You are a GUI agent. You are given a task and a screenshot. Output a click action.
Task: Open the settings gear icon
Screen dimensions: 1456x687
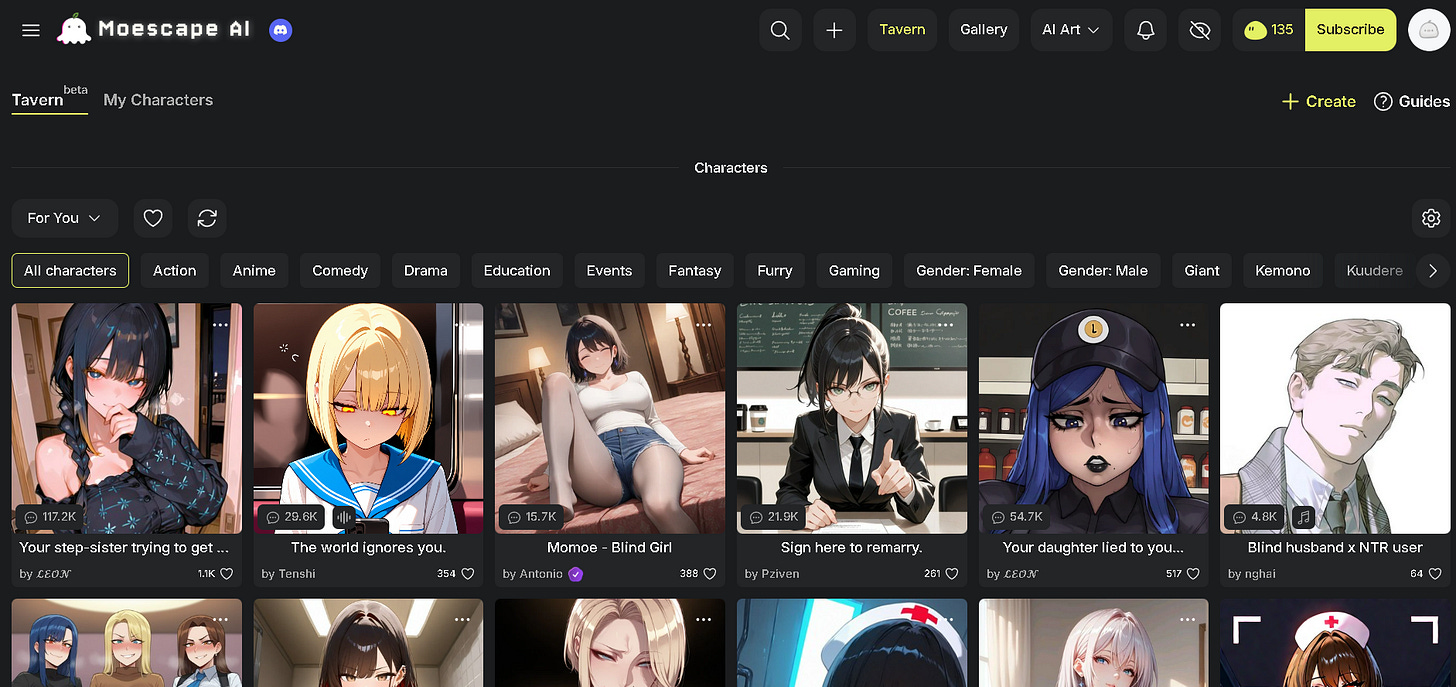click(x=1431, y=218)
